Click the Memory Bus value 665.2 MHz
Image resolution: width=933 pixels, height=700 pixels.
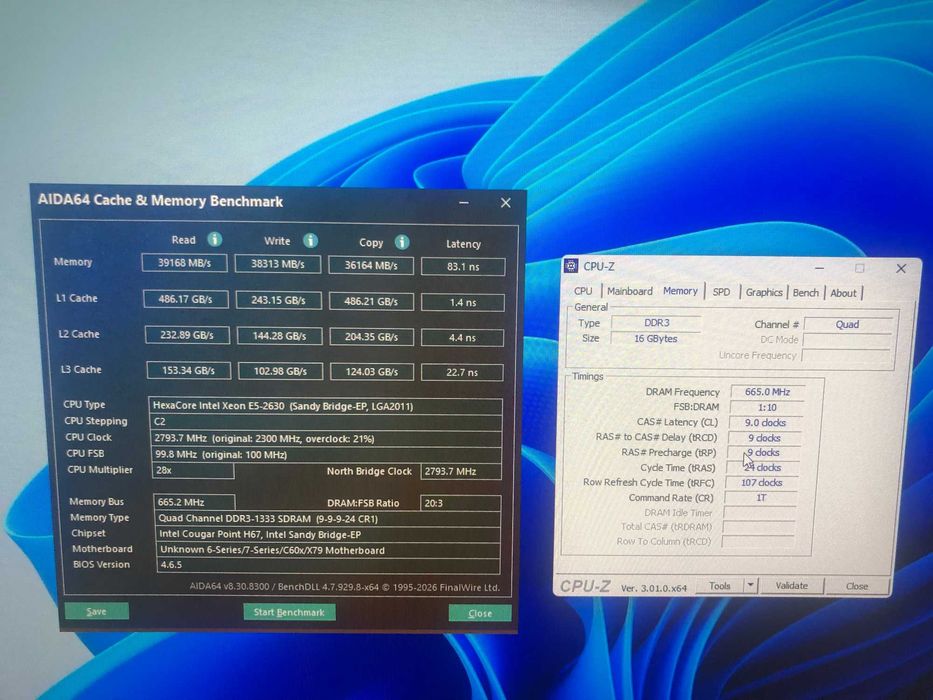pyautogui.click(x=195, y=502)
